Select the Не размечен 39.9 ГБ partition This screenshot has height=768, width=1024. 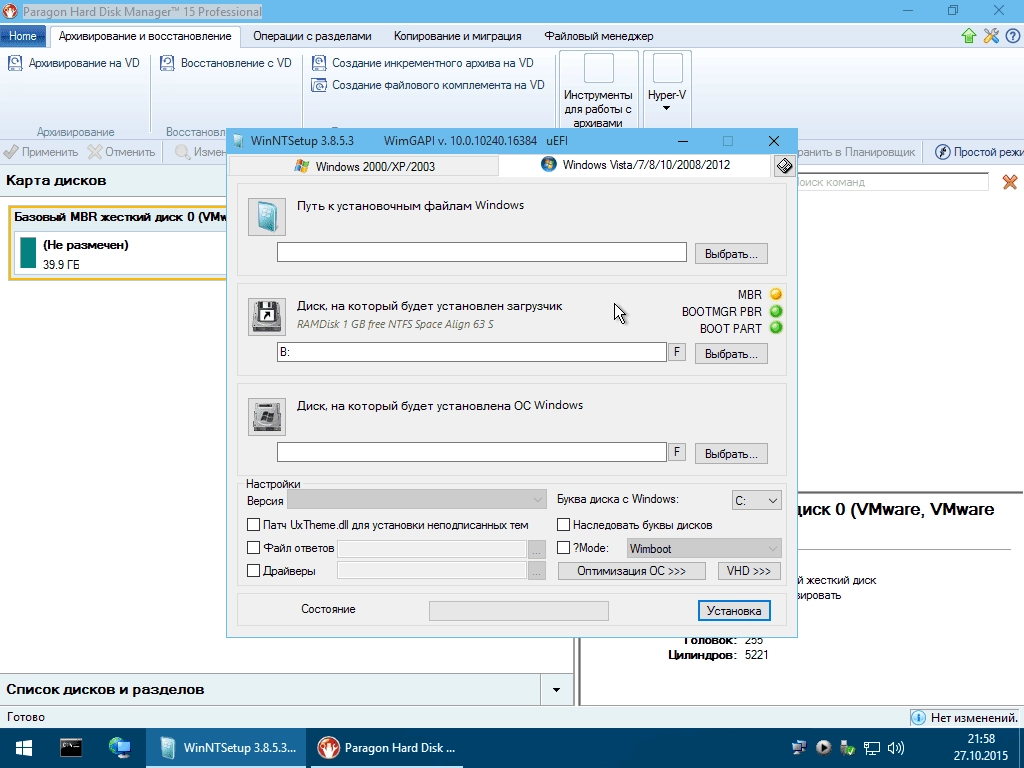[120, 253]
